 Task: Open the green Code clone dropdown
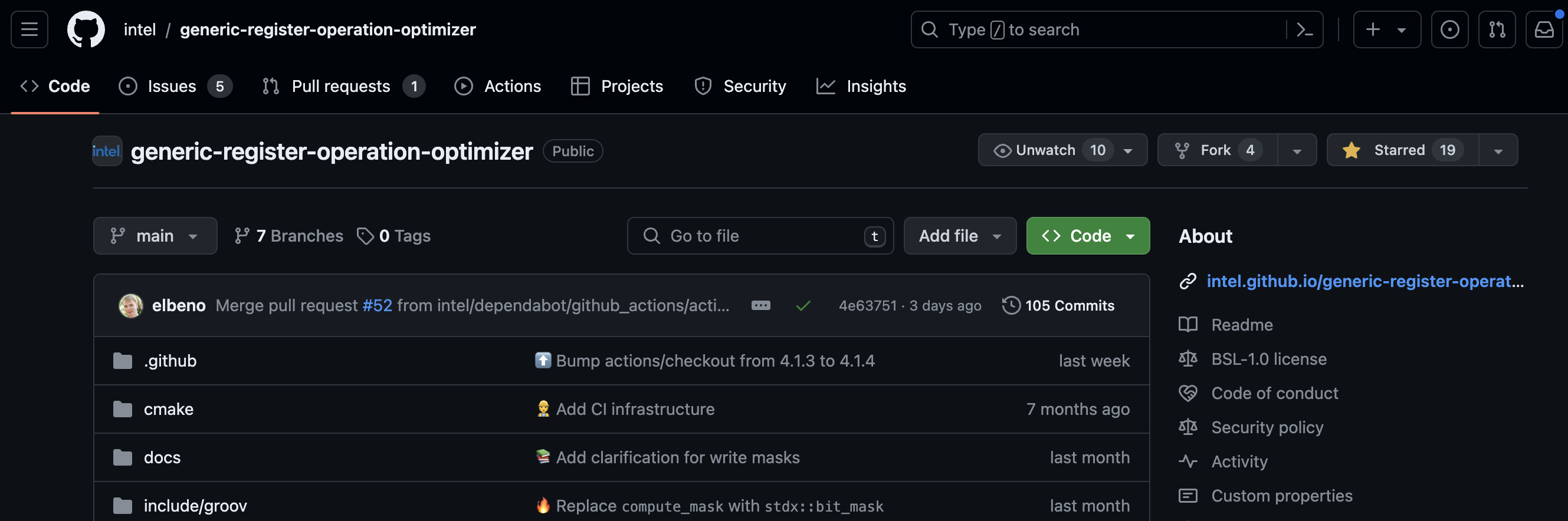pos(1088,236)
